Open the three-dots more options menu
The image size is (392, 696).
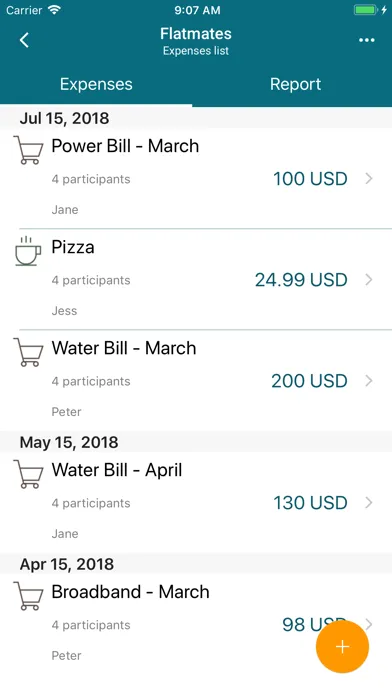pyautogui.click(x=366, y=40)
